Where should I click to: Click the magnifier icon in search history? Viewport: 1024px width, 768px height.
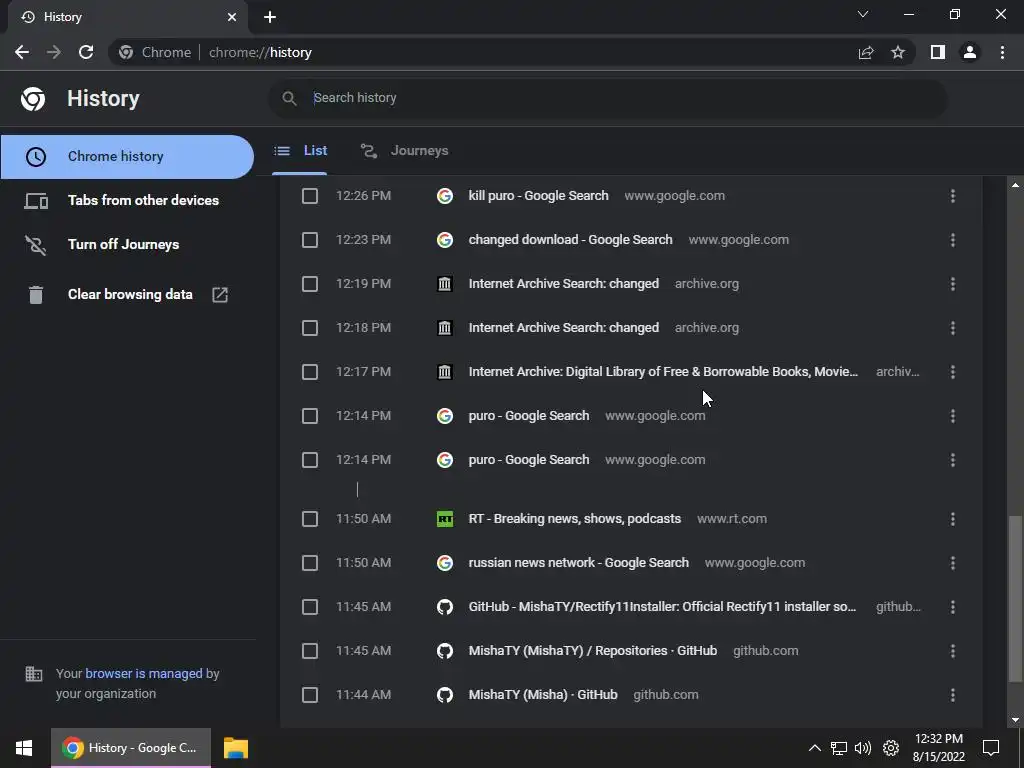tap(289, 98)
